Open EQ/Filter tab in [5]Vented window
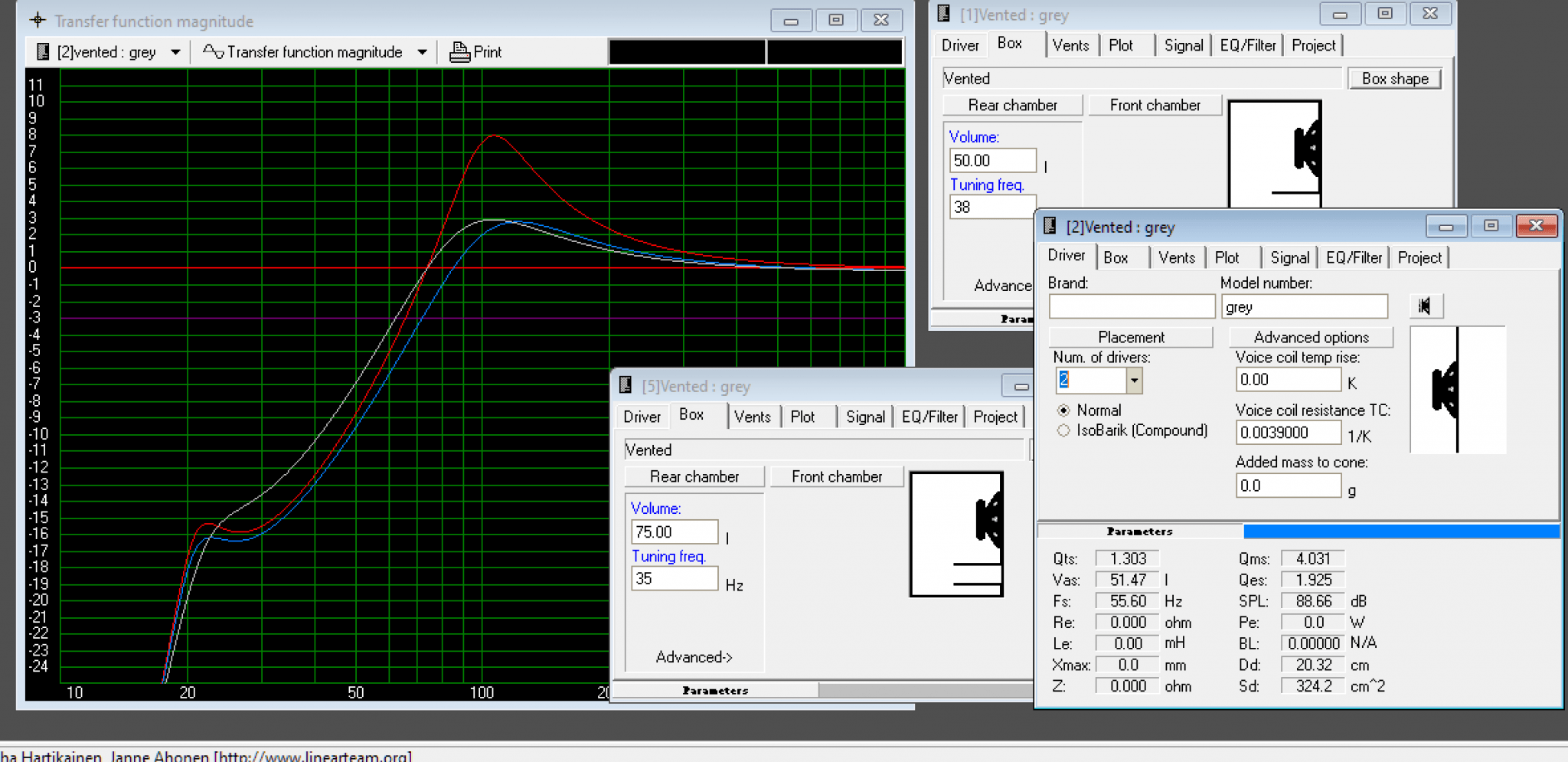 tap(929, 417)
